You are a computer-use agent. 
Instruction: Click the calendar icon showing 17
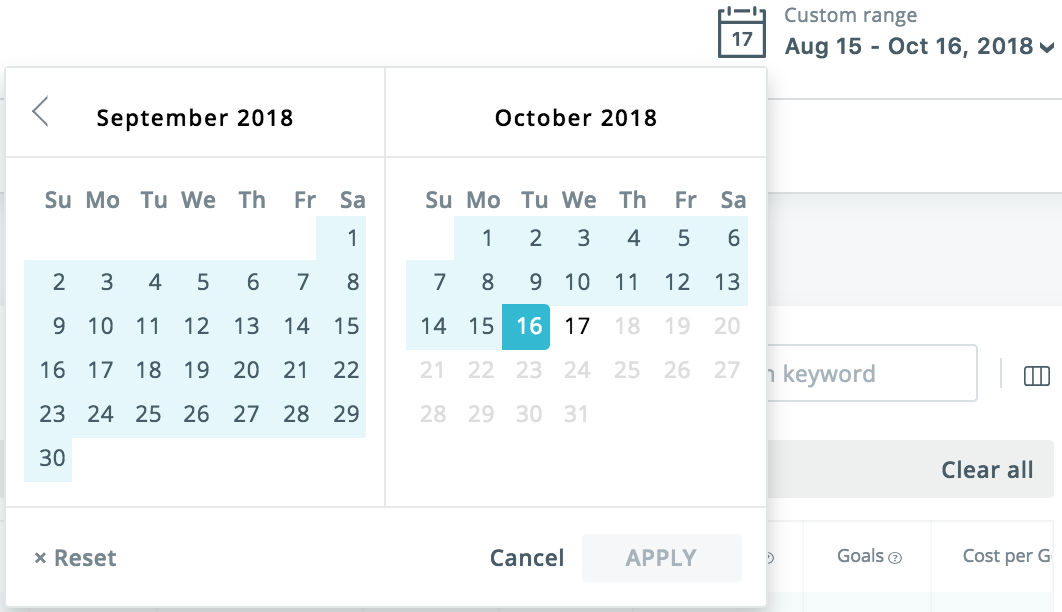pos(741,32)
